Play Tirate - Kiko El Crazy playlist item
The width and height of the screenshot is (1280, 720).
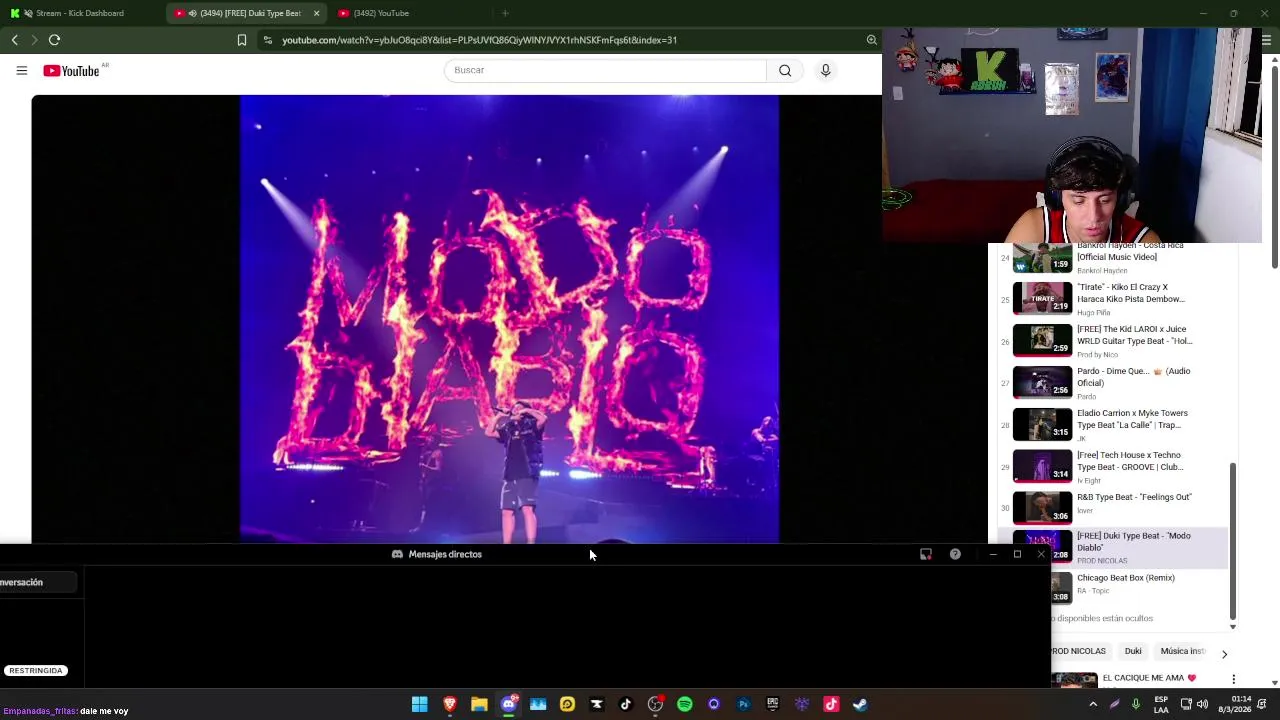point(1114,298)
